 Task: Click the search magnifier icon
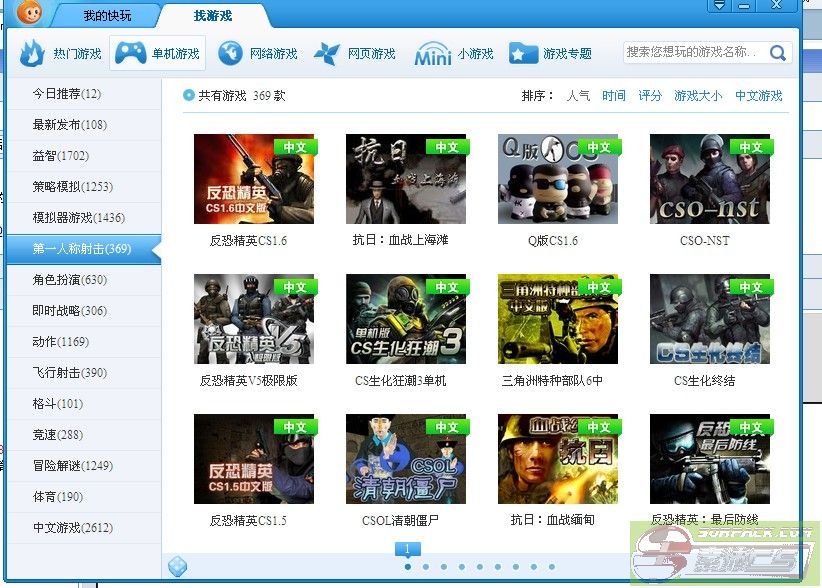778,52
